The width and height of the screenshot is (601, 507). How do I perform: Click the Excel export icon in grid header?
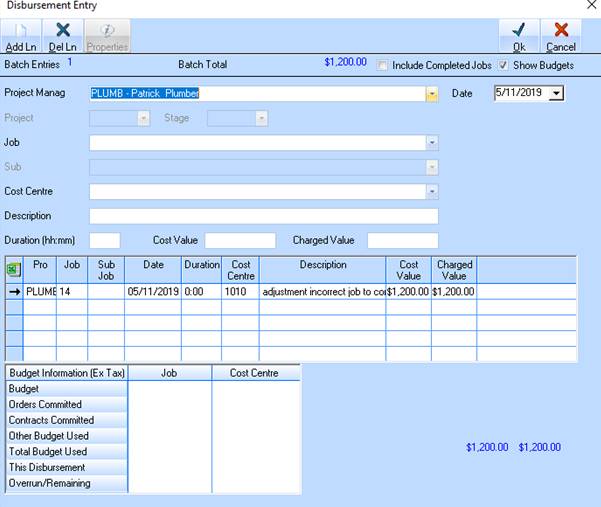pyautogui.click(x=14, y=269)
